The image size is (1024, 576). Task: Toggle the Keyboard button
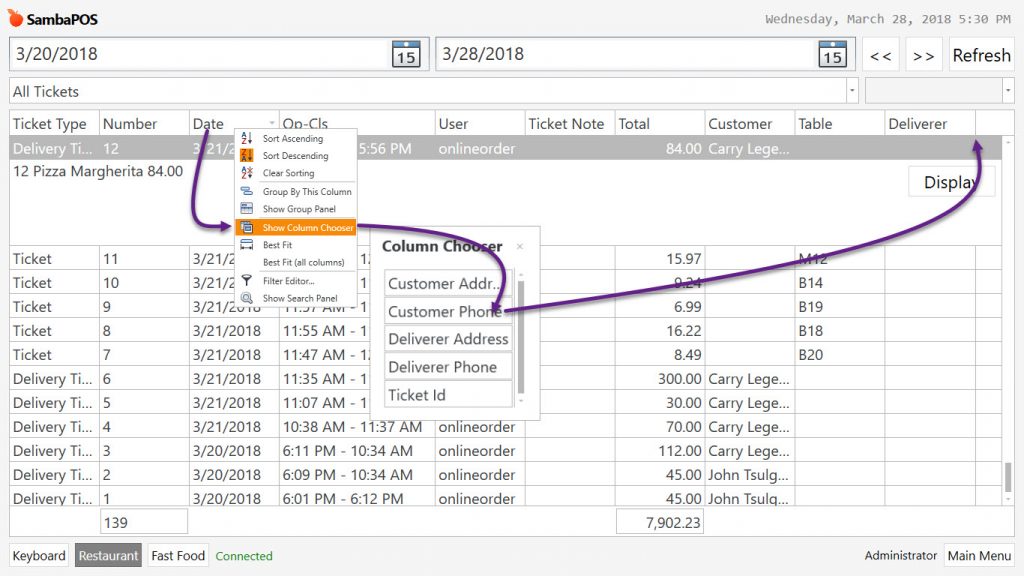[x=39, y=556]
